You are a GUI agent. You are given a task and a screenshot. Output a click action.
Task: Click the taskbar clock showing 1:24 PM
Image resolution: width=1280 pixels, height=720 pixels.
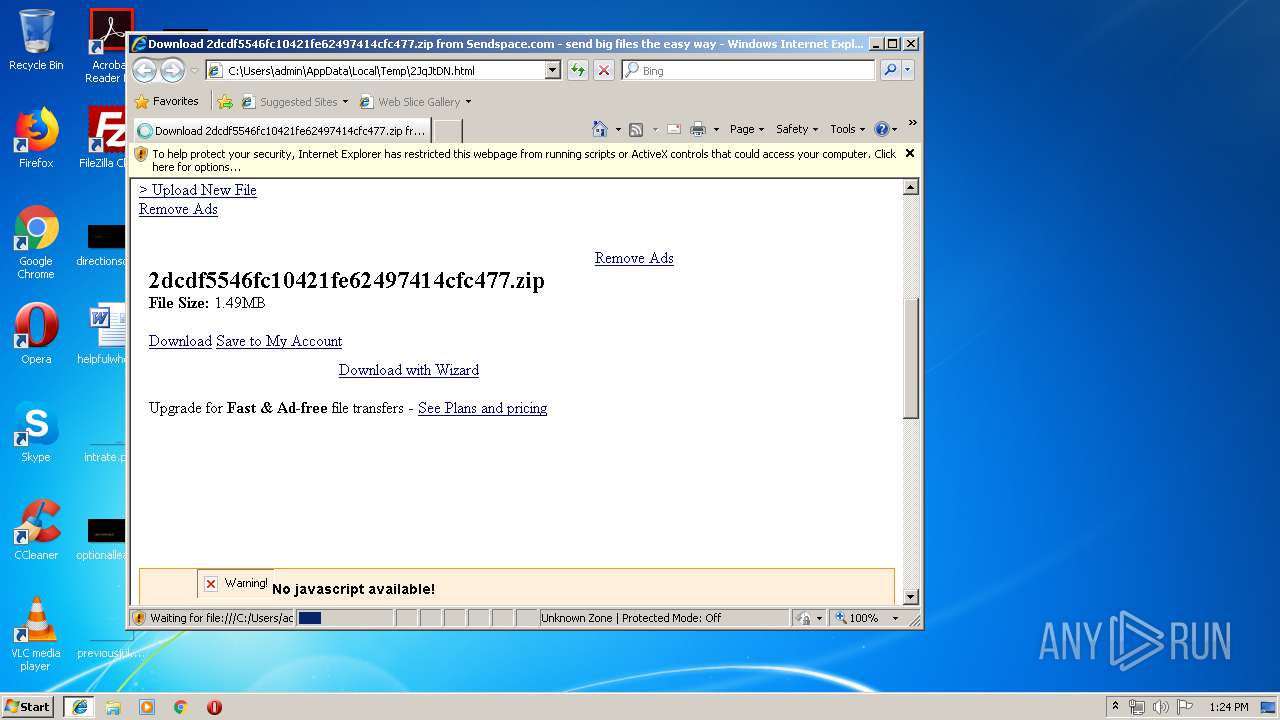pos(1228,707)
